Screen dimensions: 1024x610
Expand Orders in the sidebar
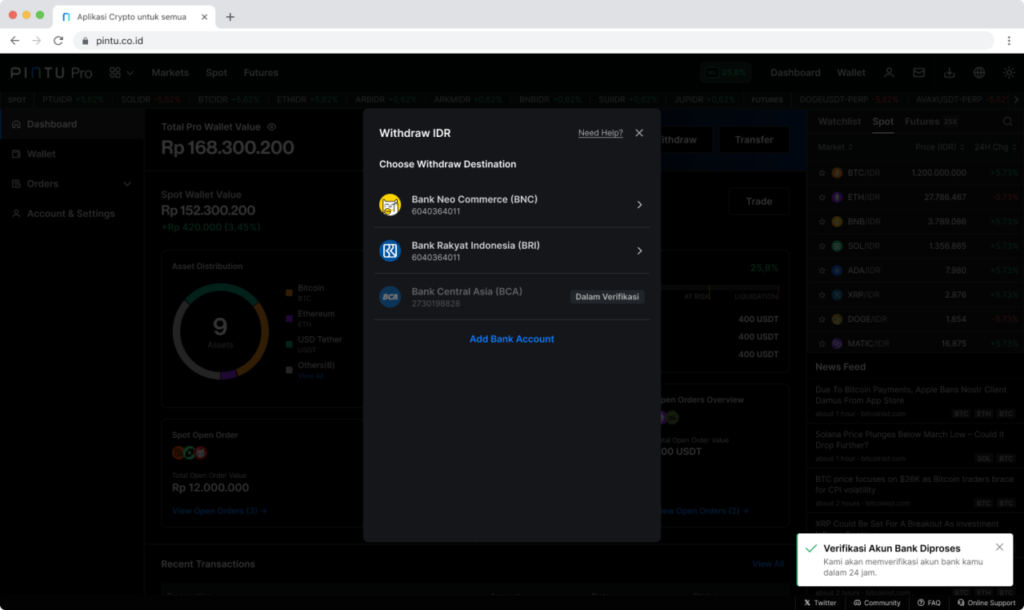72,184
